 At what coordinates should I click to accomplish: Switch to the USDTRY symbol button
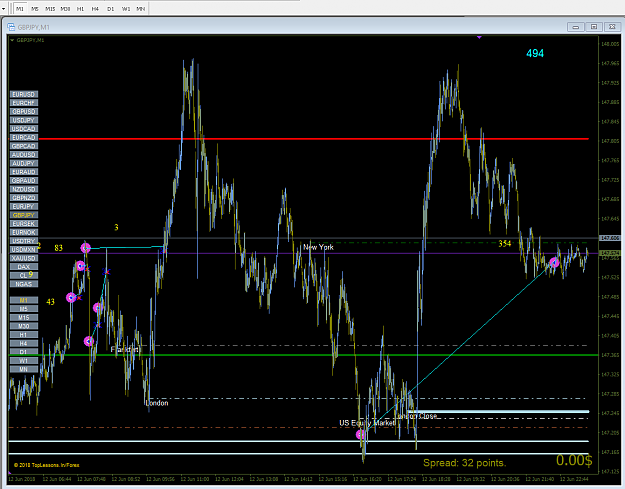[24, 241]
